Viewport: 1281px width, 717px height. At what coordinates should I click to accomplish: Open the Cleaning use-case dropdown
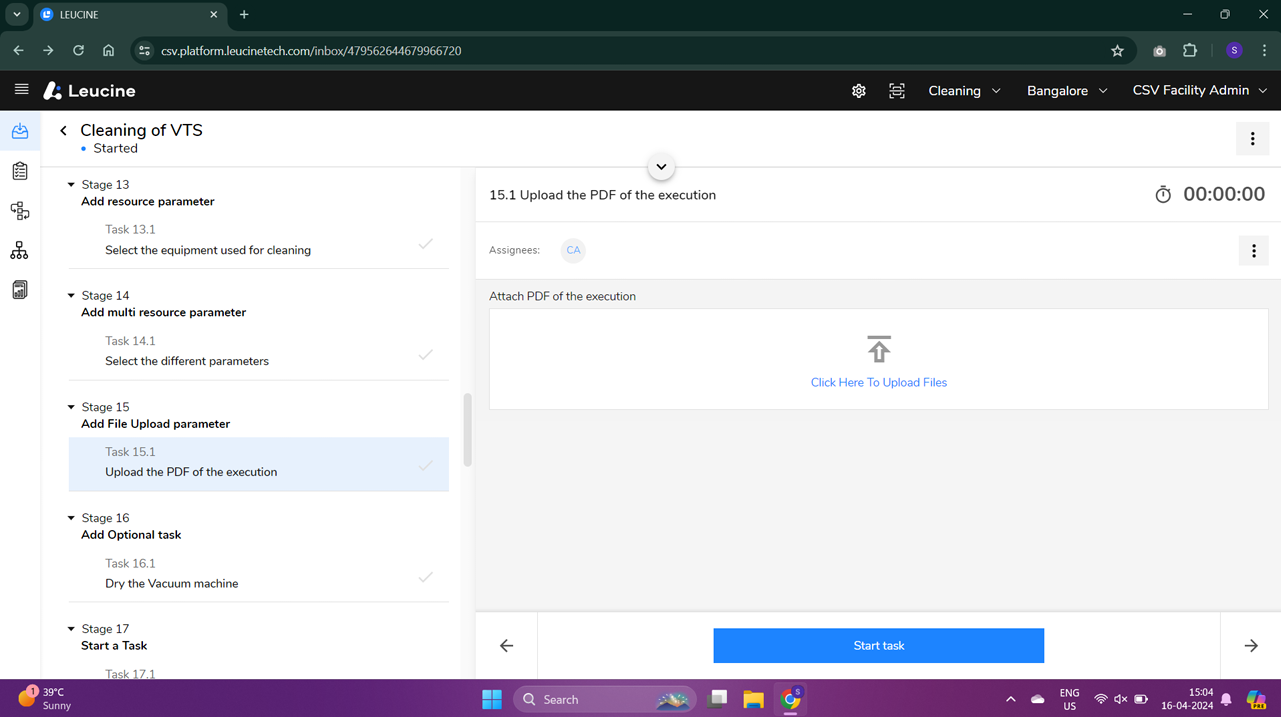point(964,91)
